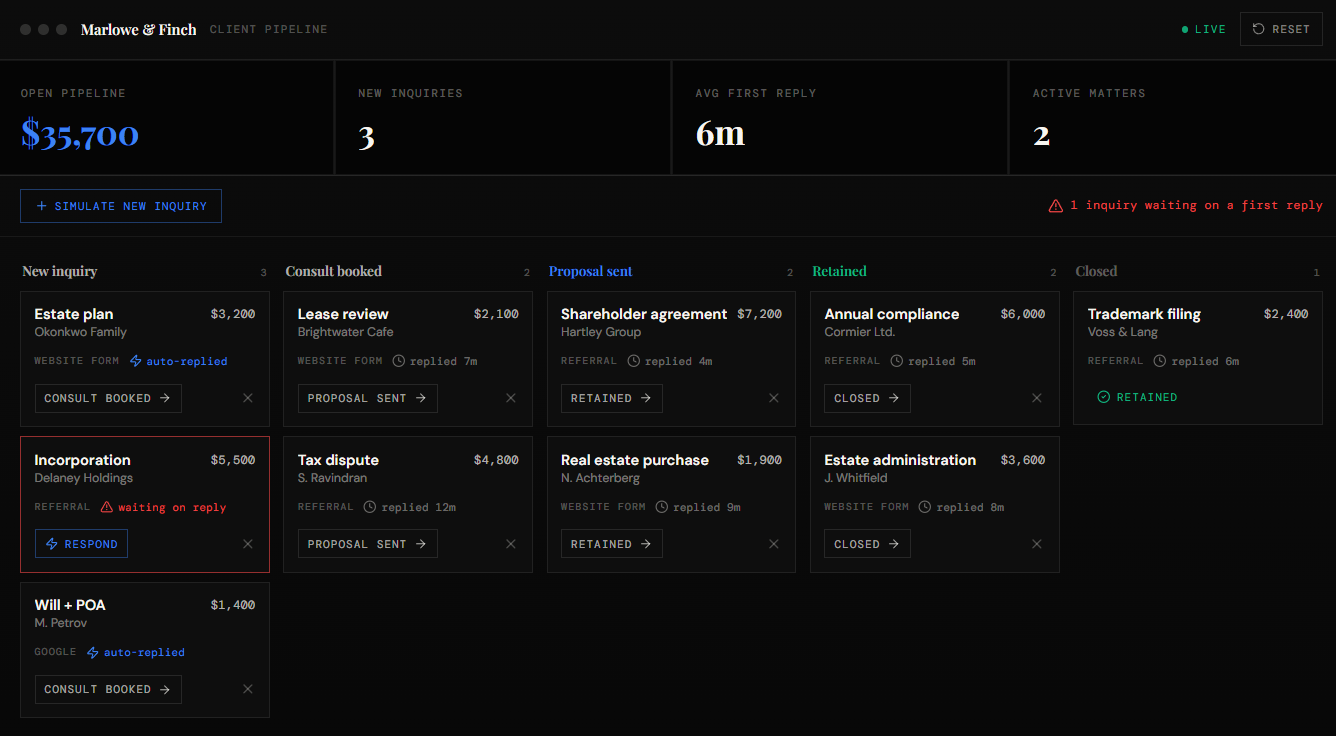
Task: Click the Brightwater Cafe client name
Action: (346, 332)
